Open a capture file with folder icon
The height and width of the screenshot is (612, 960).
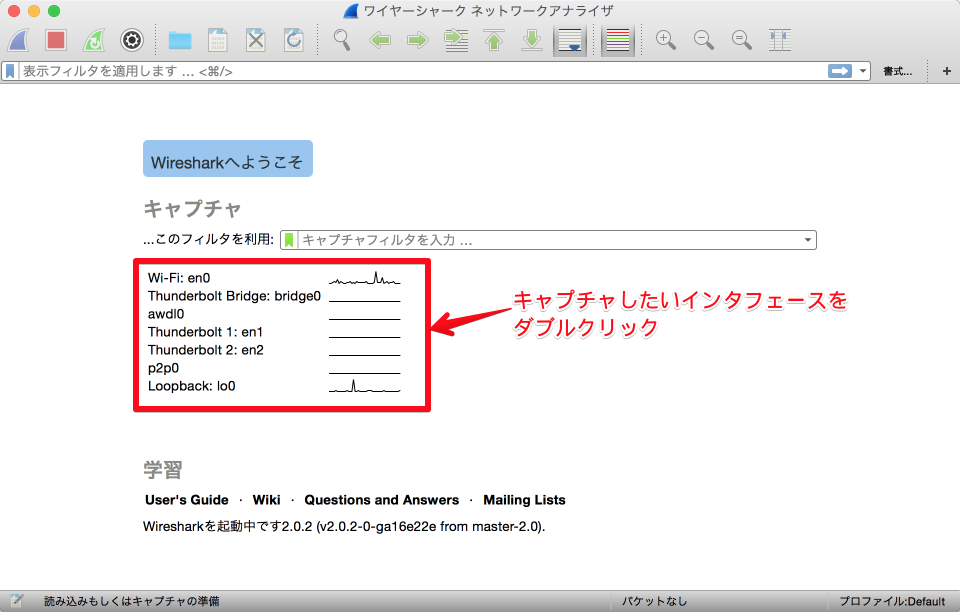click(180, 40)
